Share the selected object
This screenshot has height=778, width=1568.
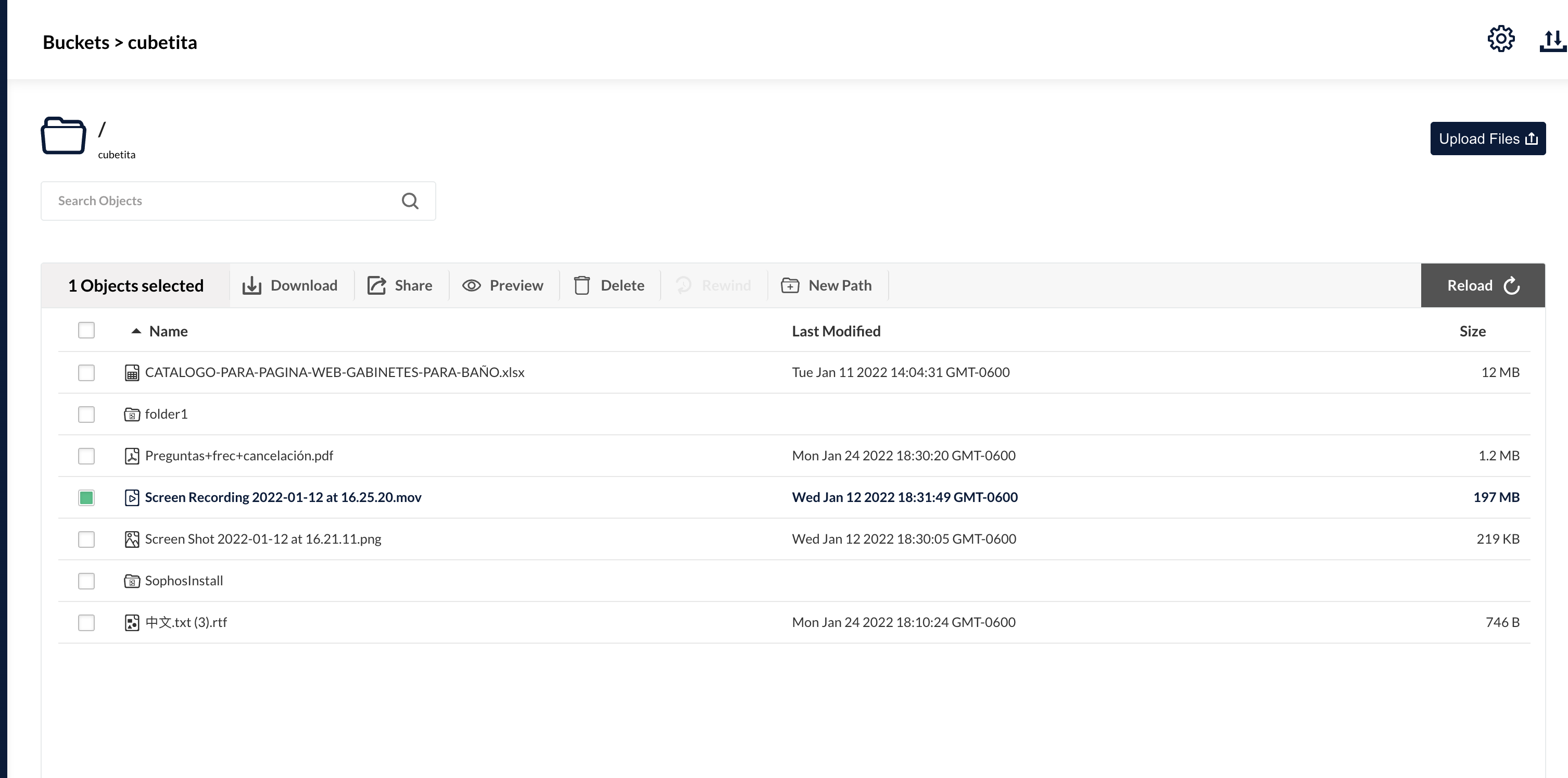[400, 285]
